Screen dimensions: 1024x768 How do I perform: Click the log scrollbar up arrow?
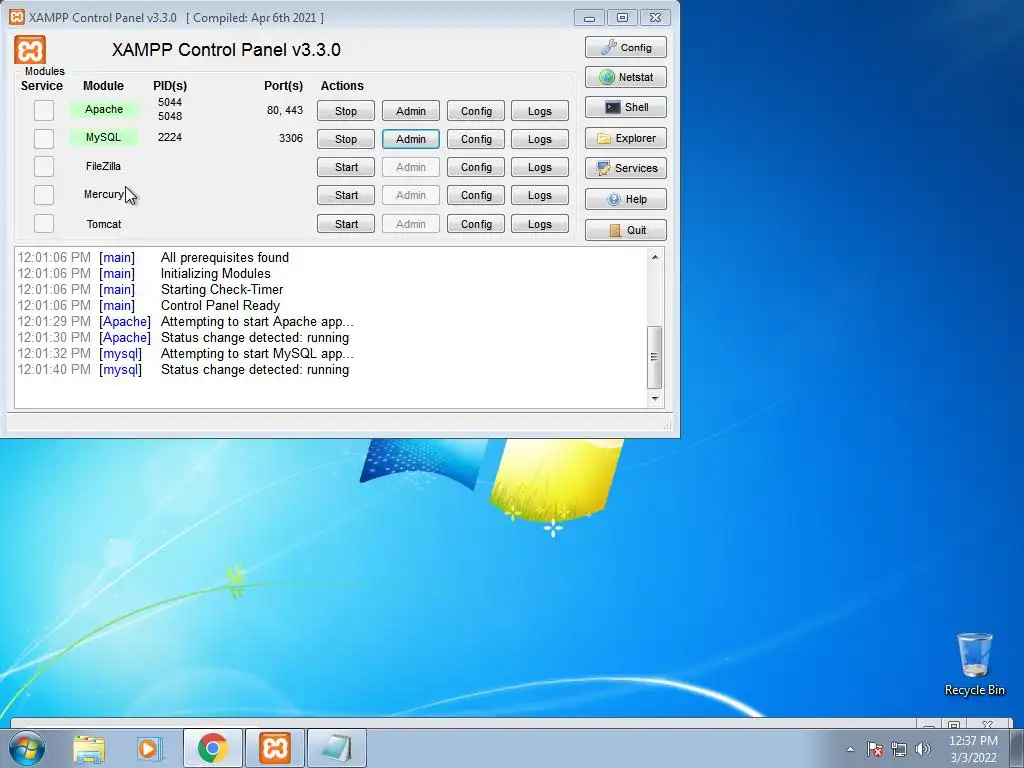(654, 257)
